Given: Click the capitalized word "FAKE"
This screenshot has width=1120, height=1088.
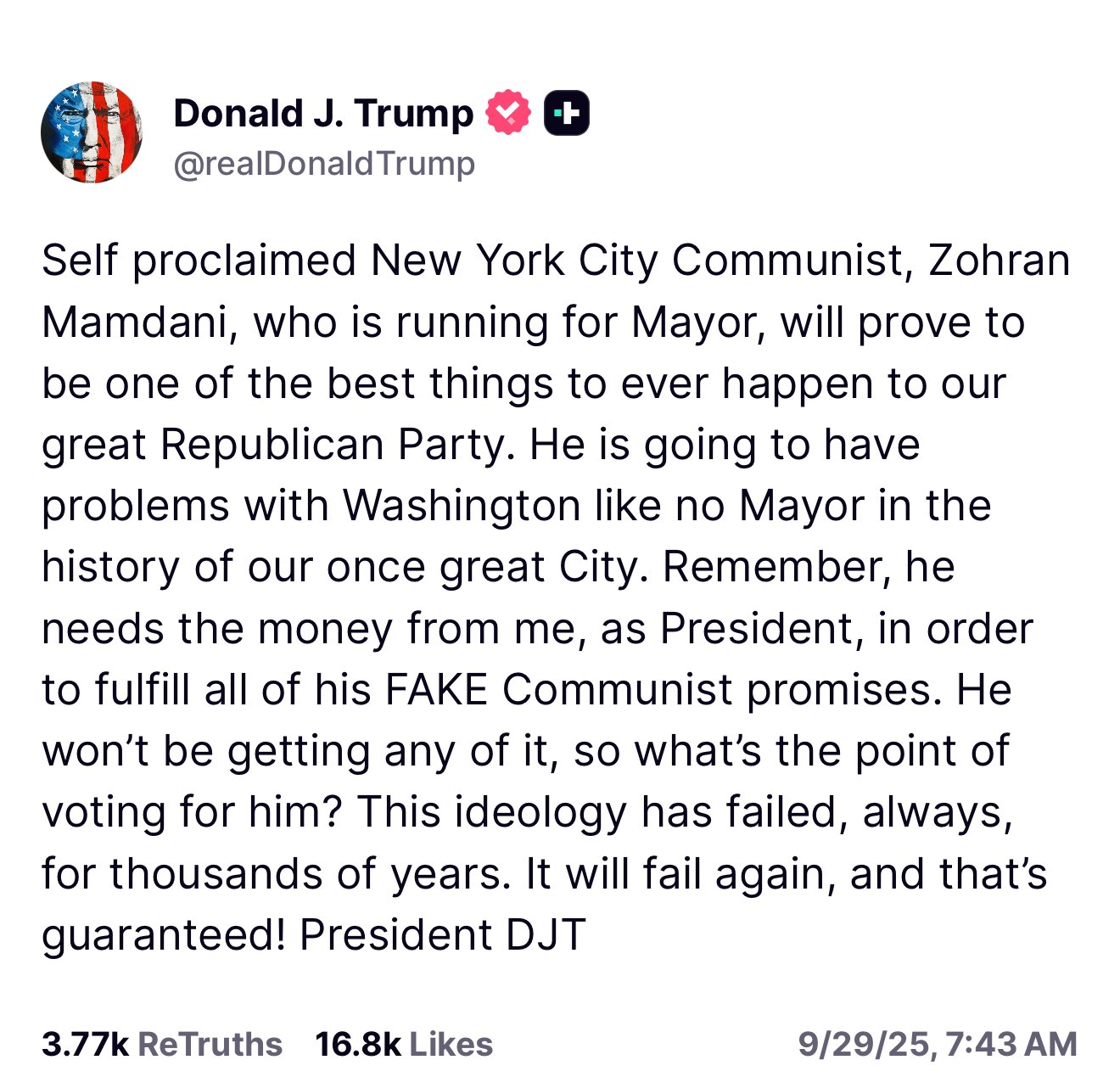Looking at the screenshot, I should coord(436,689).
